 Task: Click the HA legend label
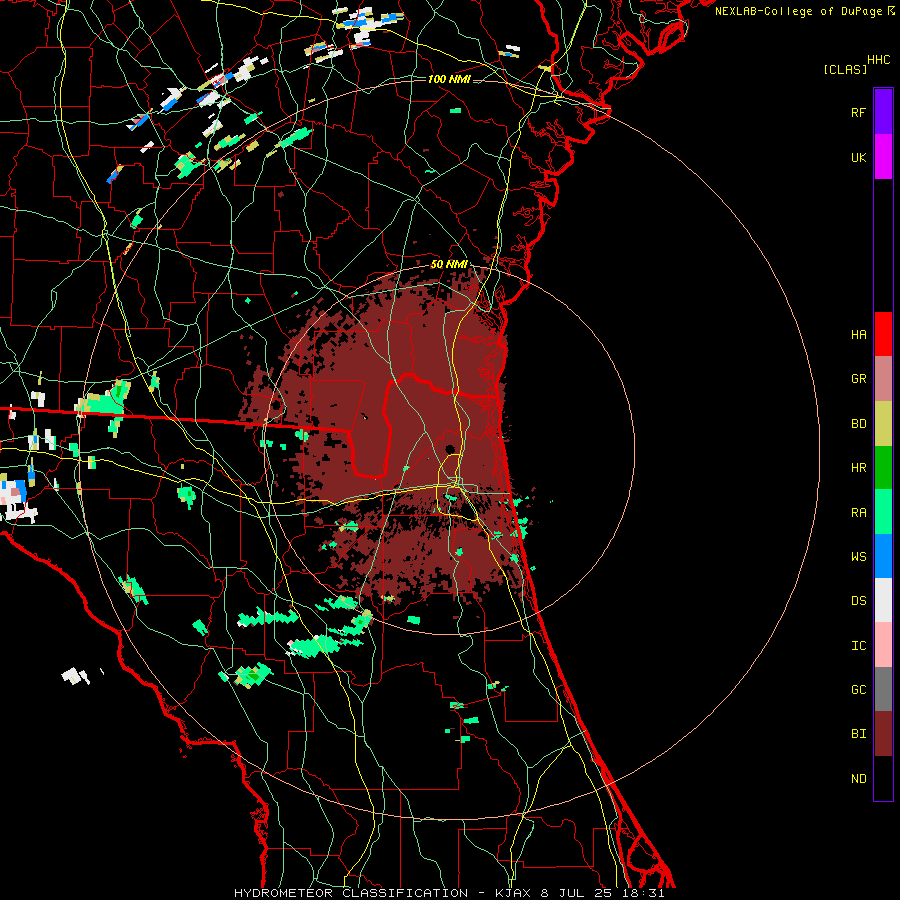[858, 334]
